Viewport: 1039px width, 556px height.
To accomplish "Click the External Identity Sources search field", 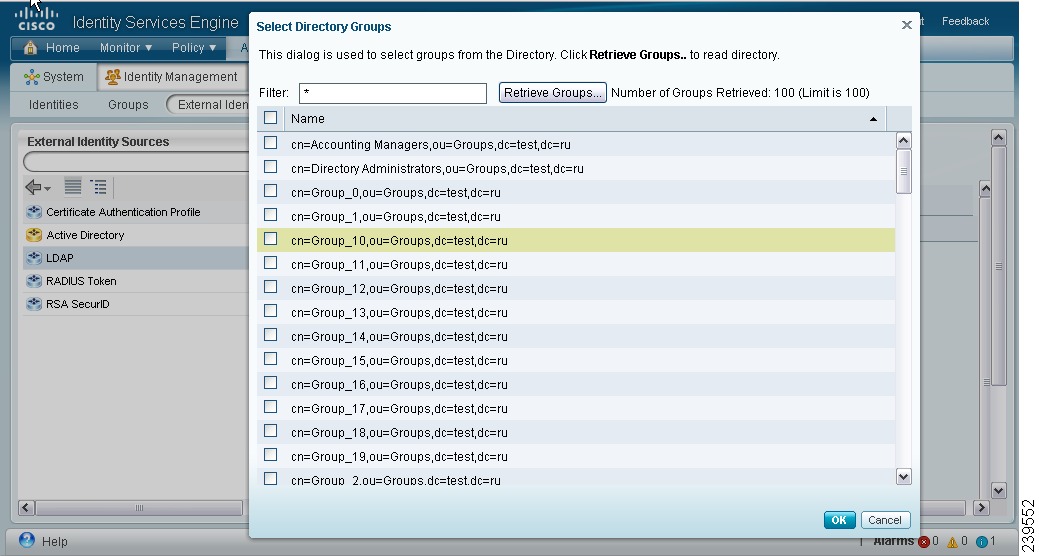I will pyautogui.click(x=137, y=162).
